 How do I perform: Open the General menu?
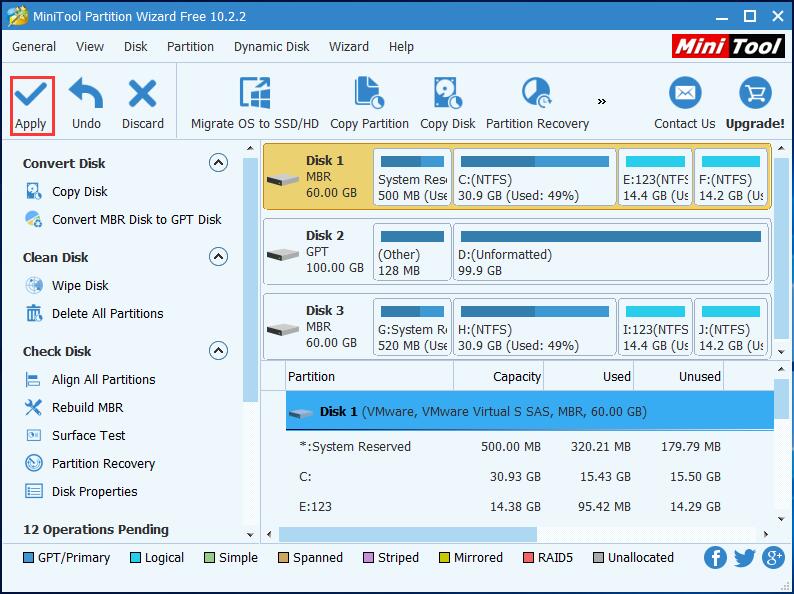(x=34, y=47)
